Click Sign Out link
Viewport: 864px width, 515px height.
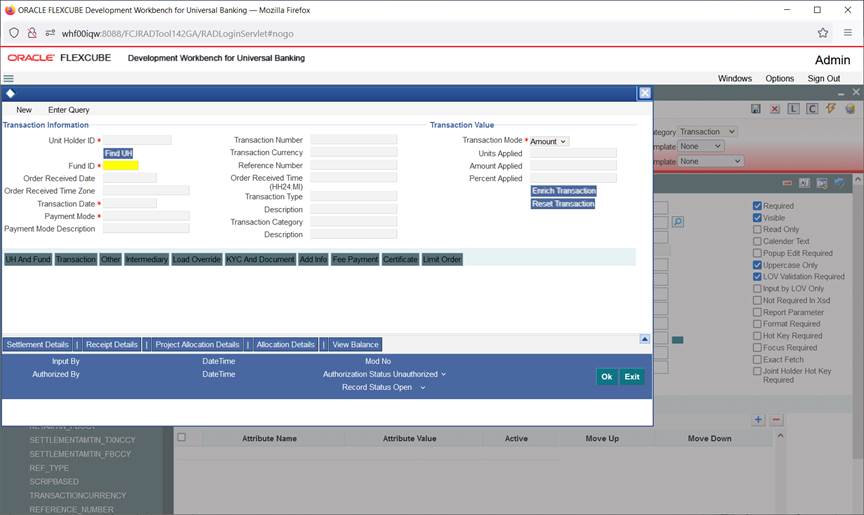click(x=824, y=79)
